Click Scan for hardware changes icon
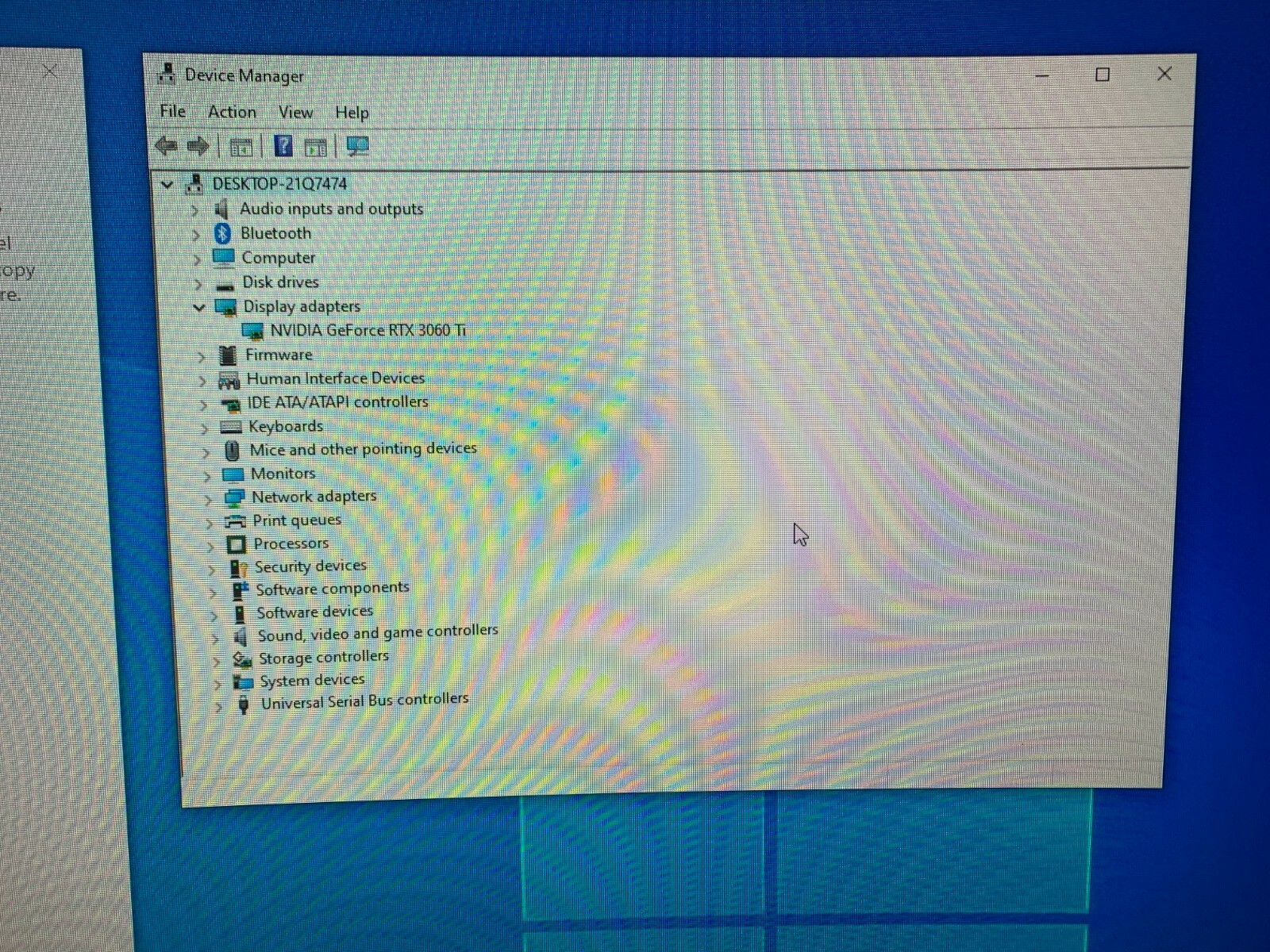Image resolution: width=1270 pixels, height=952 pixels. tap(358, 147)
